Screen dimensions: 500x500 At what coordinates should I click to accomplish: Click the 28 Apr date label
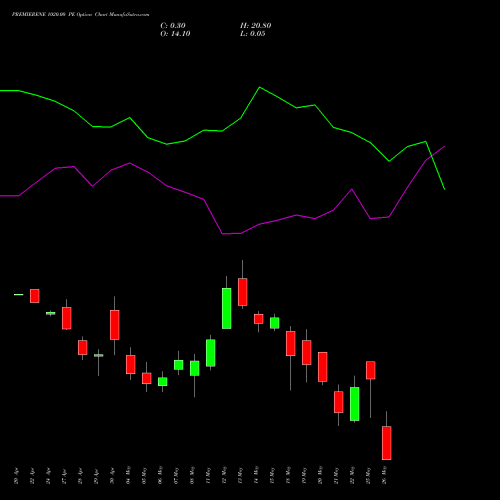click(x=81, y=476)
